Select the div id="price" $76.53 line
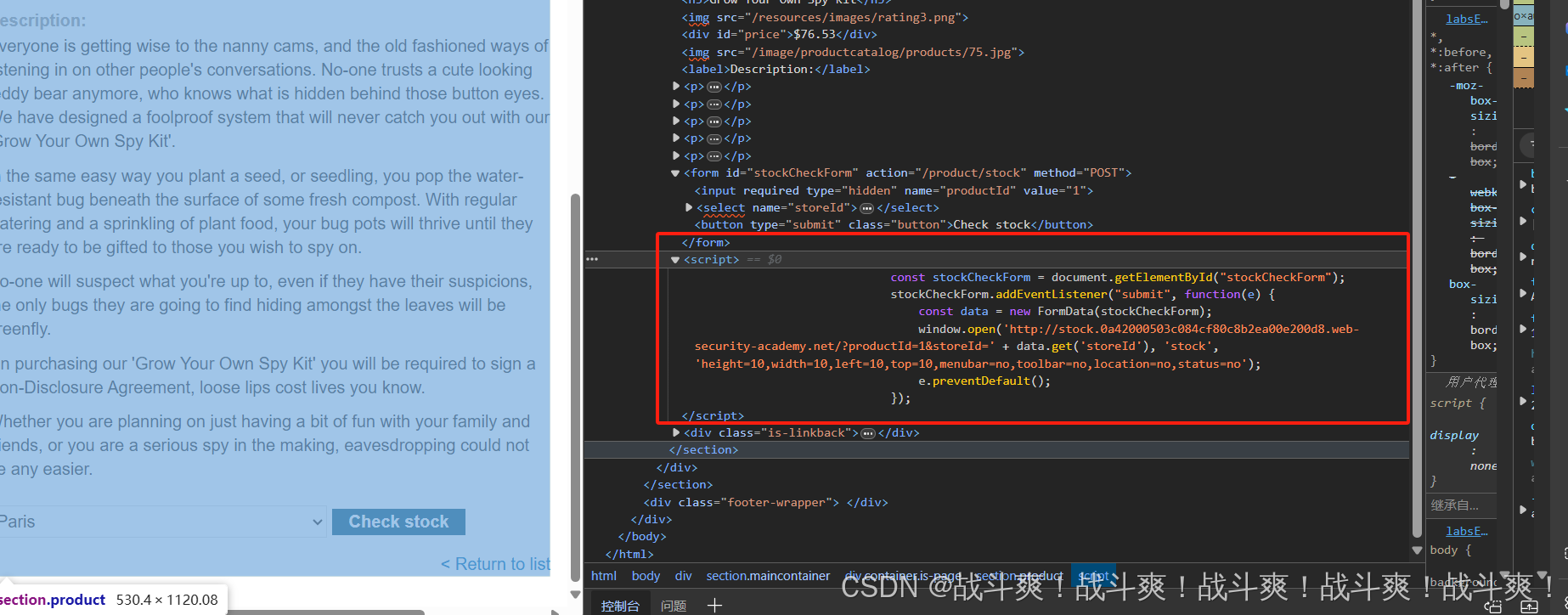The height and width of the screenshot is (615, 1568). coord(779,35)
